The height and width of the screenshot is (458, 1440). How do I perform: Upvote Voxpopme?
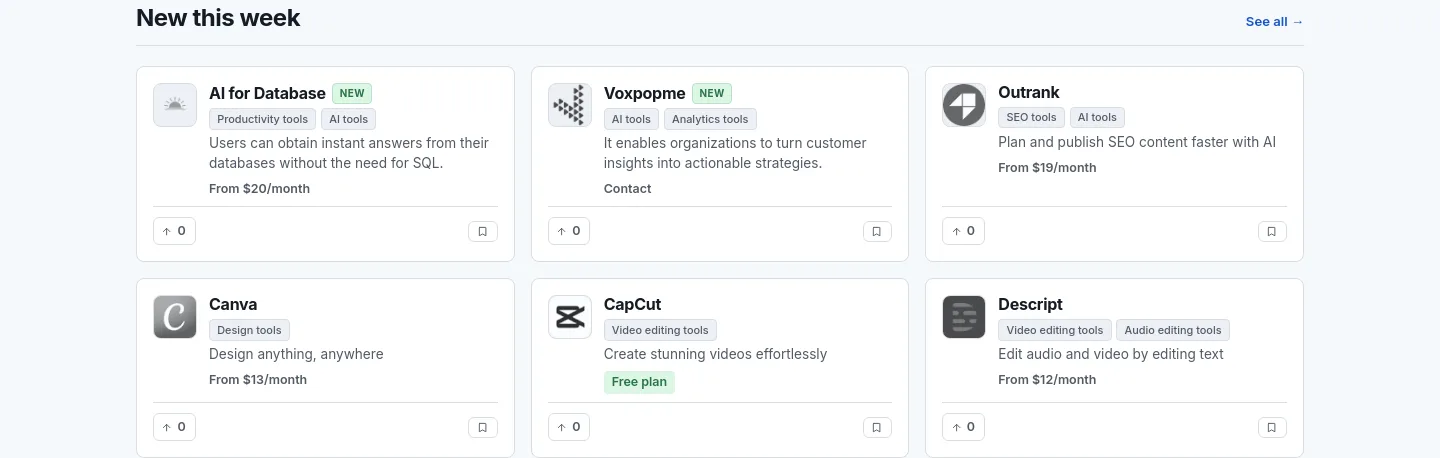pyautogui.click(x=569, y=231)
